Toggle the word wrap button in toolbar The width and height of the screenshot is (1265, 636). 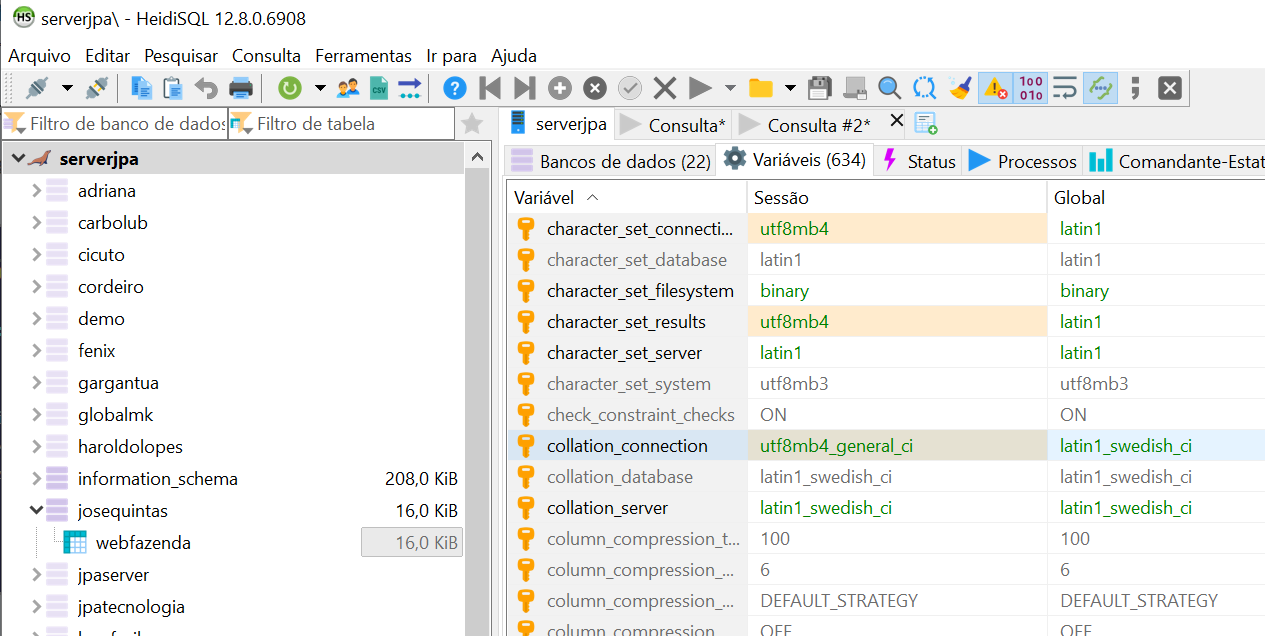[x=1066, y=88]
